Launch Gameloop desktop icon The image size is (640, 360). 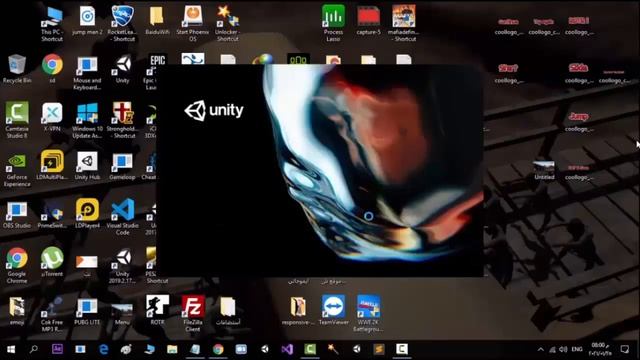click(122, 166)
